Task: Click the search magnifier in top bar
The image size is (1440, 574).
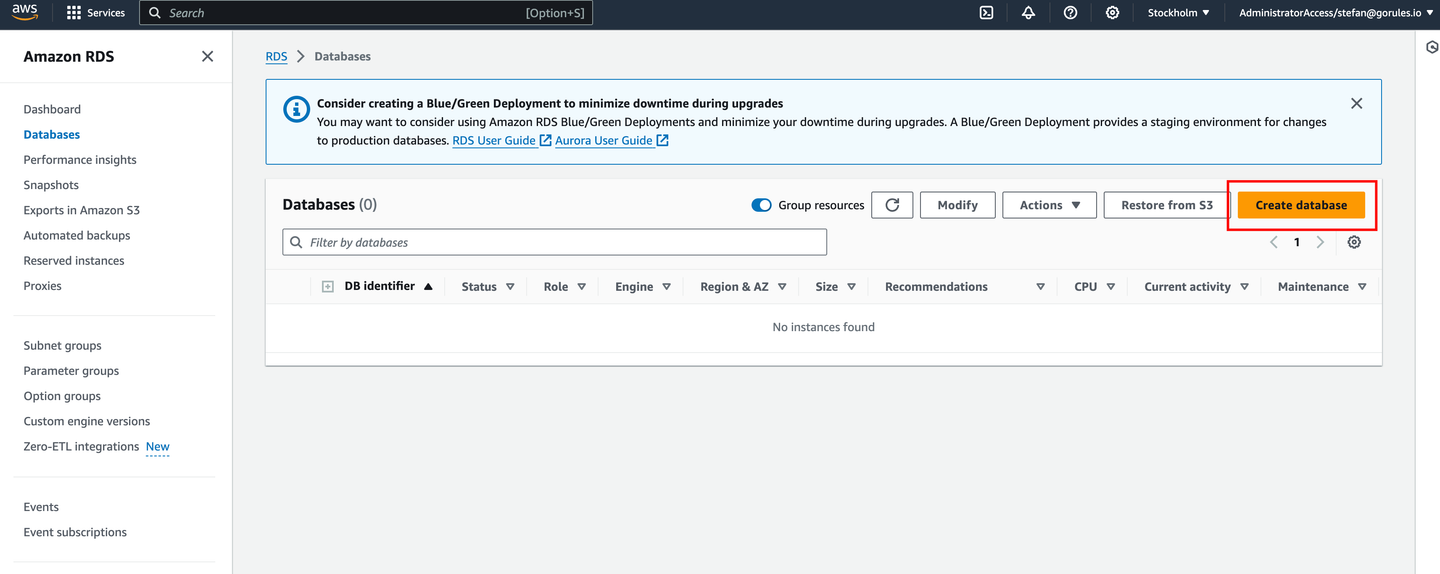Action: (154, 13)
